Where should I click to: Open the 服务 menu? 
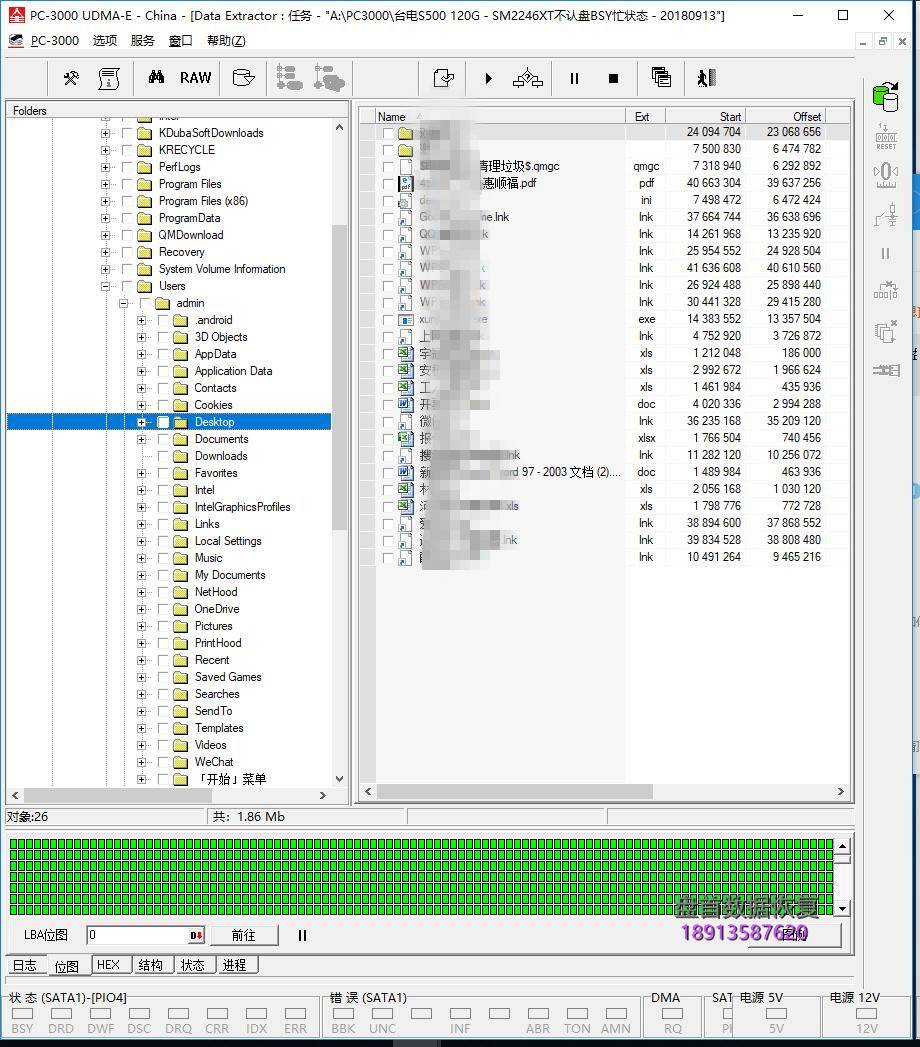click(142, 41)
